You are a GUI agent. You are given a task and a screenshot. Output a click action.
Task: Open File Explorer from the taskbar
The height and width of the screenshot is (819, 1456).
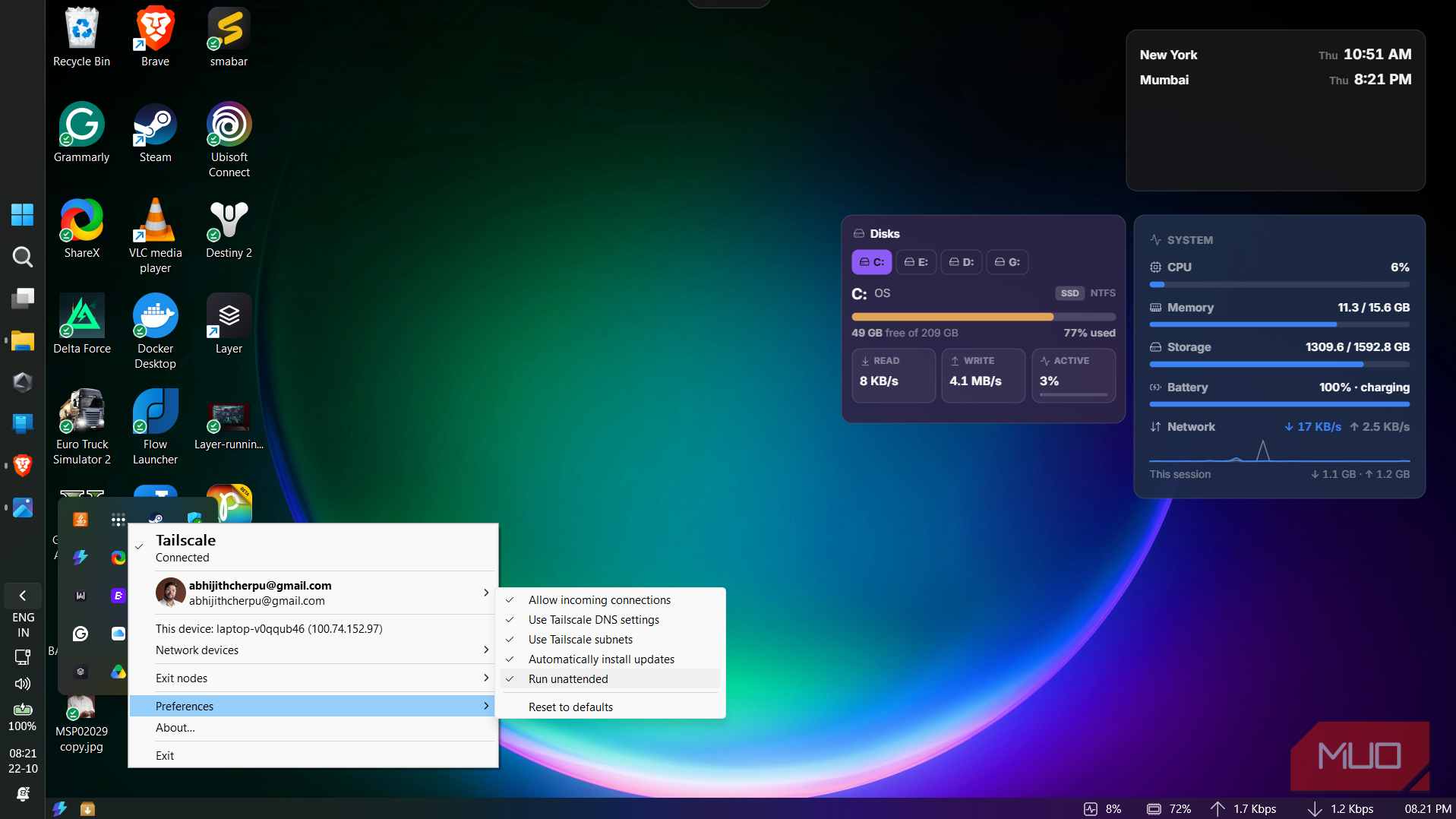(22, 341)
